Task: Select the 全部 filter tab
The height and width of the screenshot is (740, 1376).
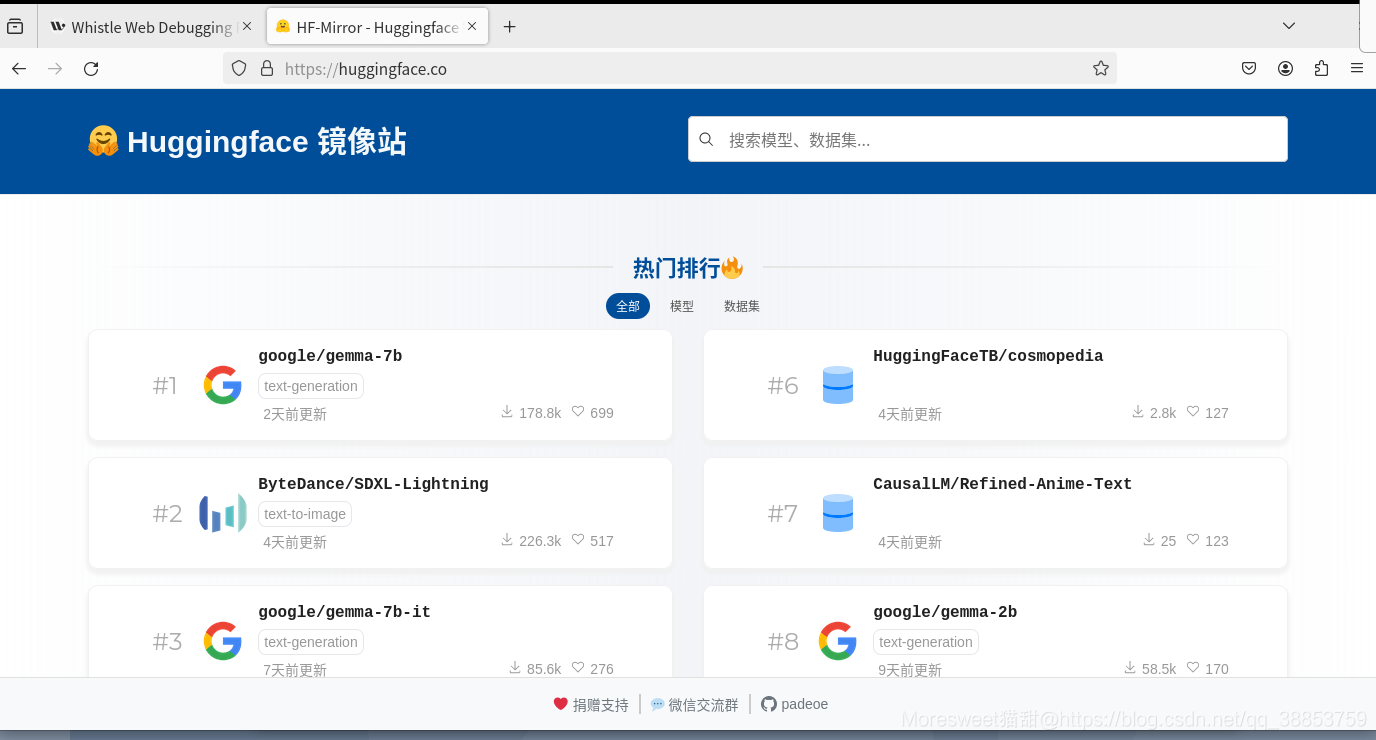Action: (628, 306)
